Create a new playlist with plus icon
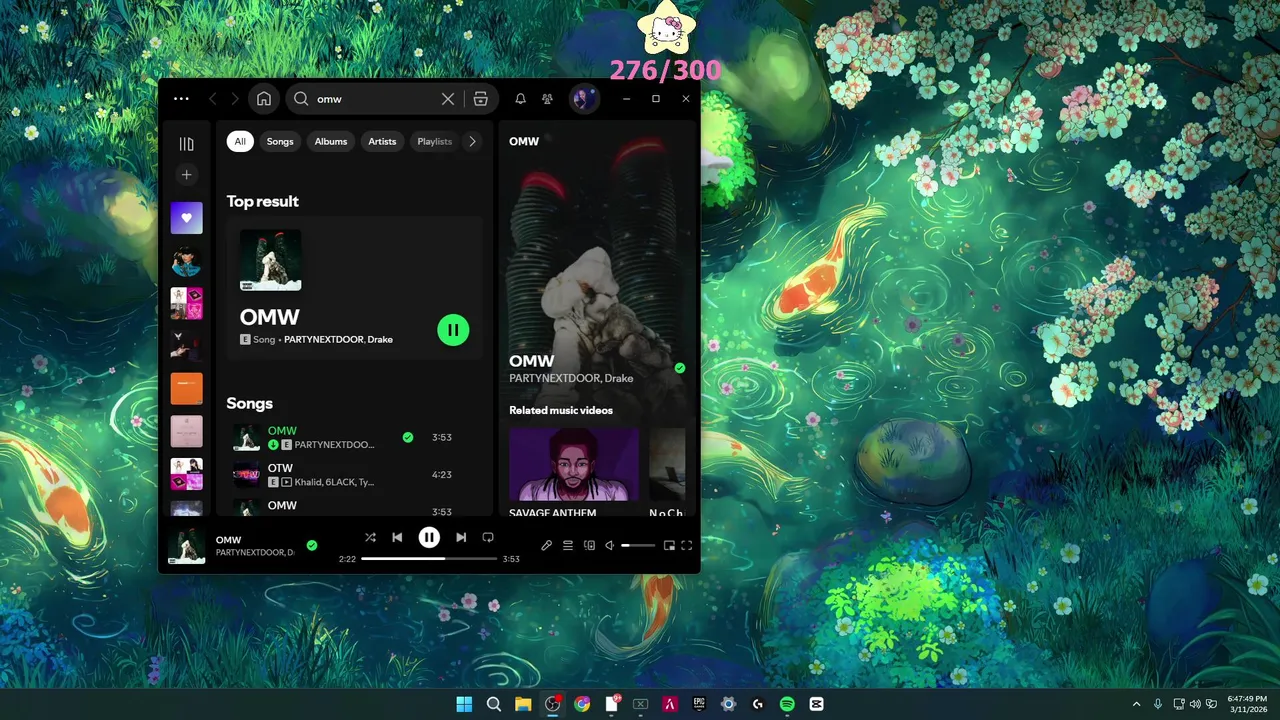Image resolution: width=1280 pixels, height=720 pixels. [186, 175]
